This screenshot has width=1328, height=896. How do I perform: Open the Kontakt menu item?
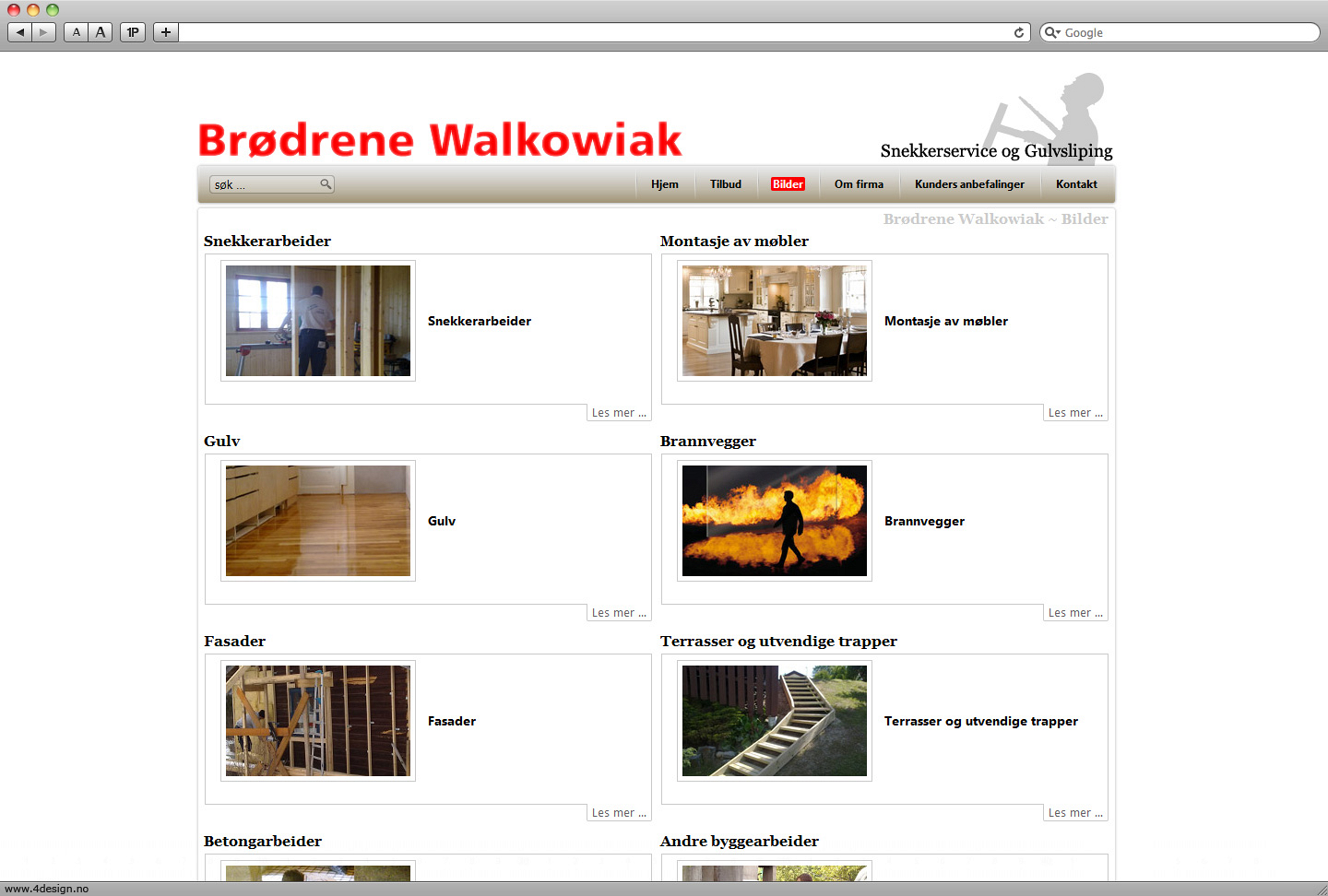(x=1076, y=184)
